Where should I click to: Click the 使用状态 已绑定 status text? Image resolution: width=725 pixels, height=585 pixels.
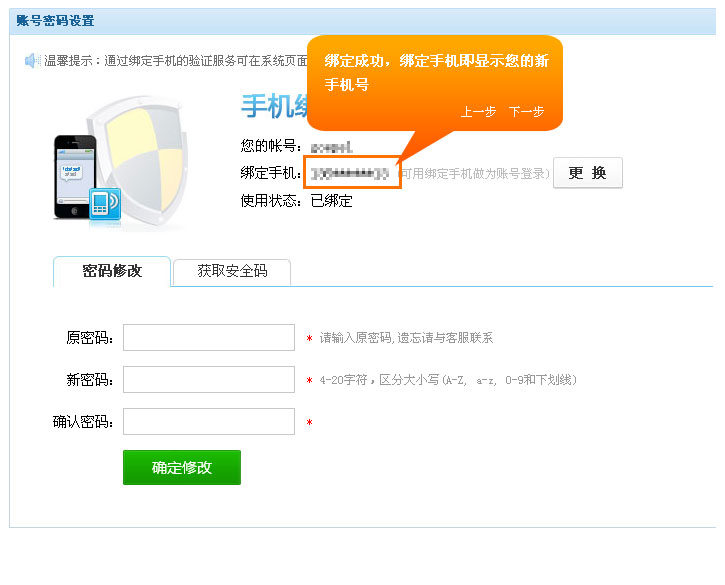click(296, 200)
